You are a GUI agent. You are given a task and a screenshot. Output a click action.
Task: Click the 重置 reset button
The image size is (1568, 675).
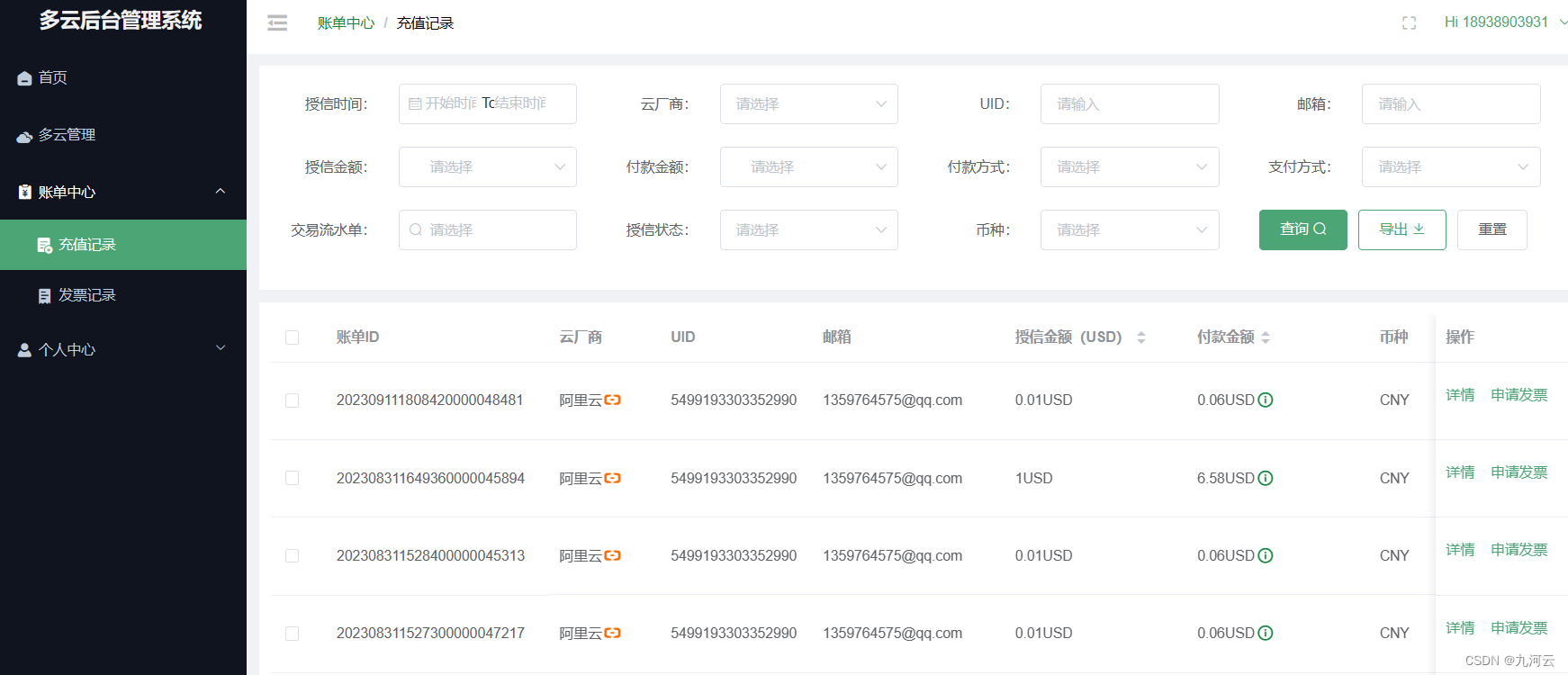pos(1491,229)
